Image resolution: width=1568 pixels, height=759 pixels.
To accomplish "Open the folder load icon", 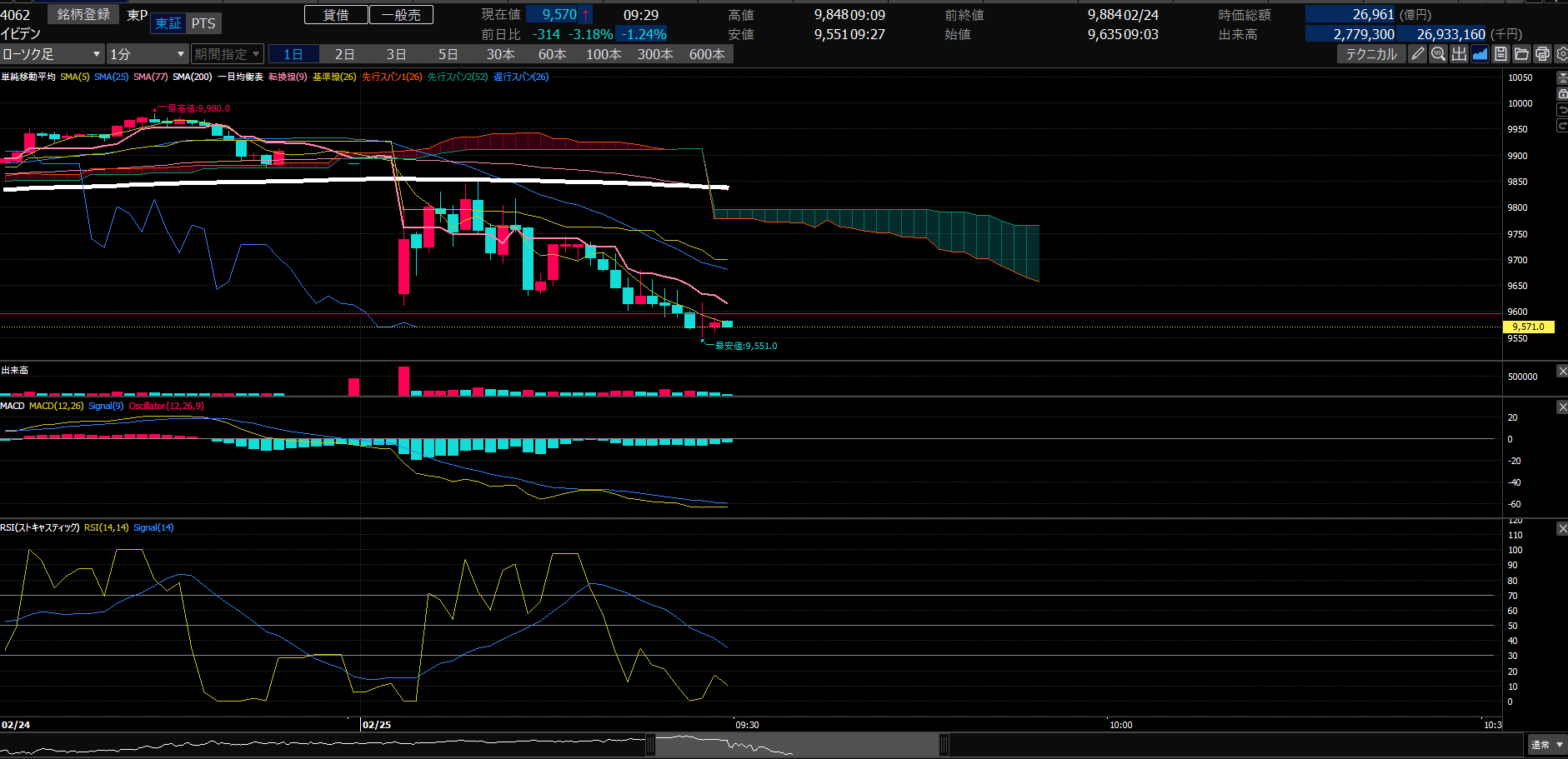I will [1521, 54].
